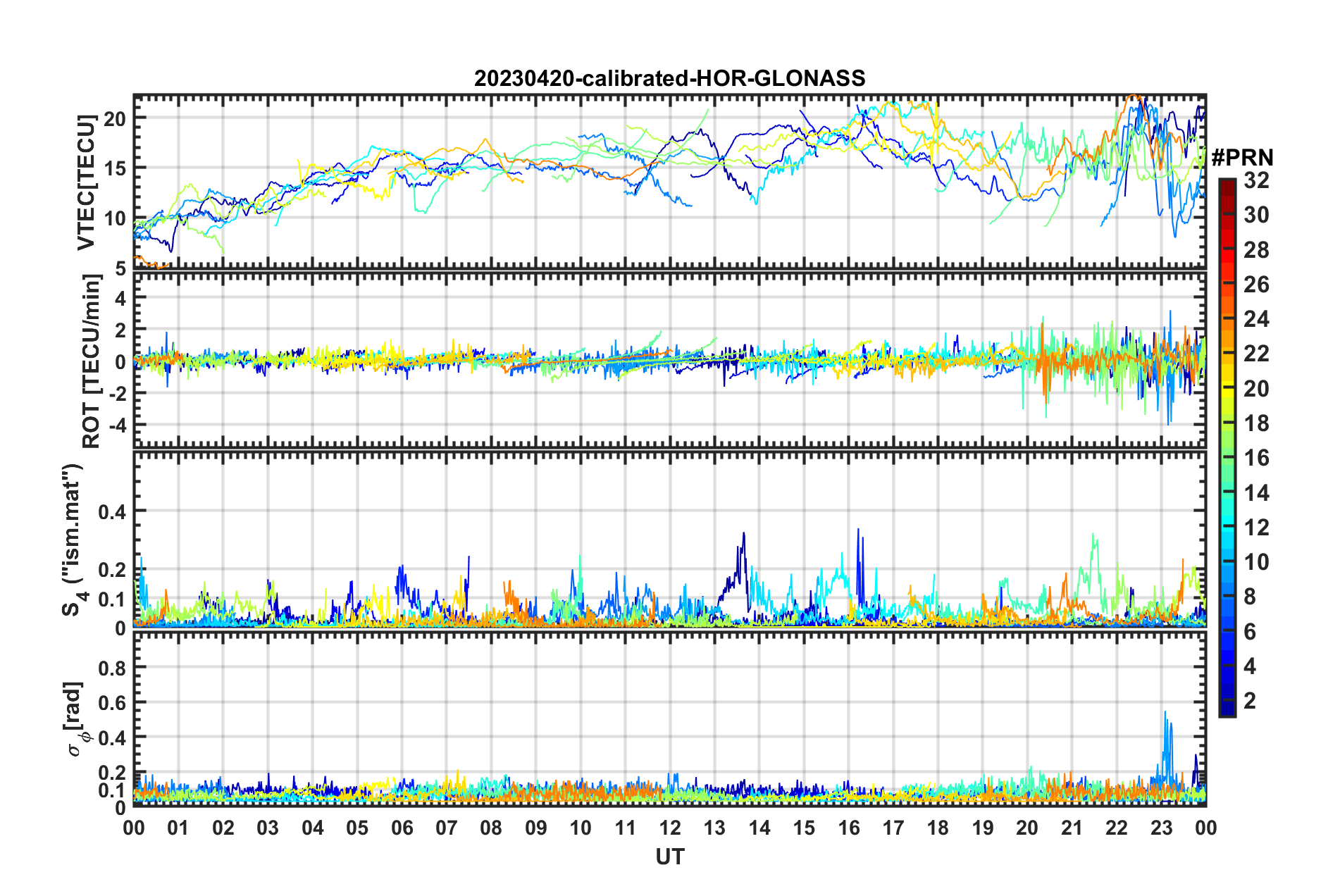
Task: Select VTEC axis tick label 5
Action: pos(120,269)
